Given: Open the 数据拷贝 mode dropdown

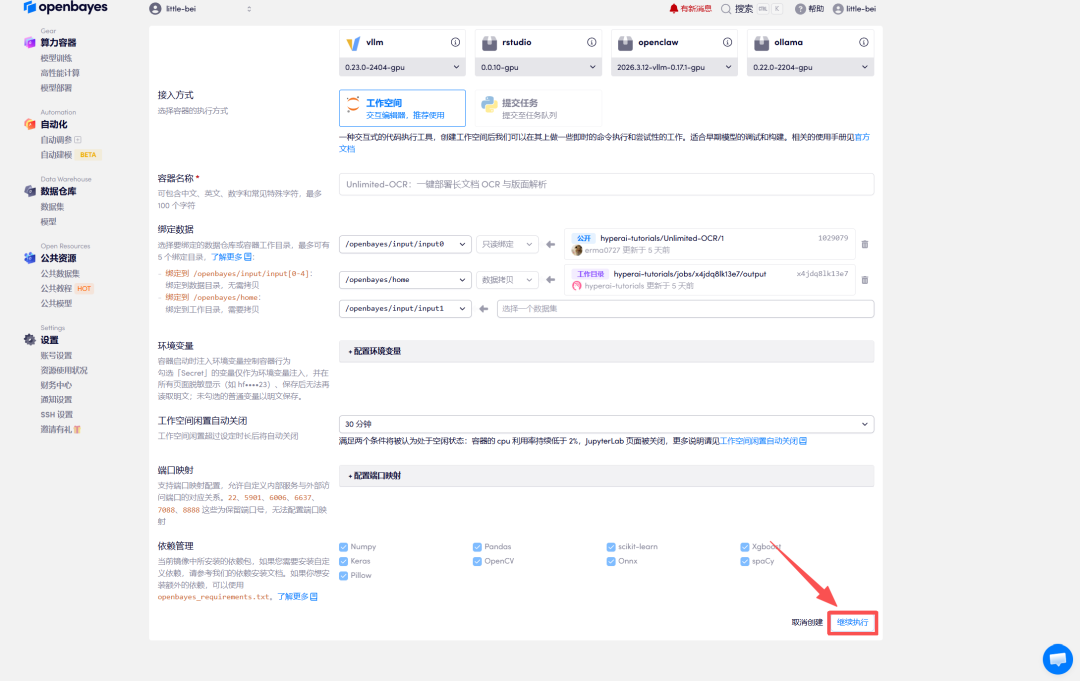Looking at the screenshot, I should pos(507,280).
